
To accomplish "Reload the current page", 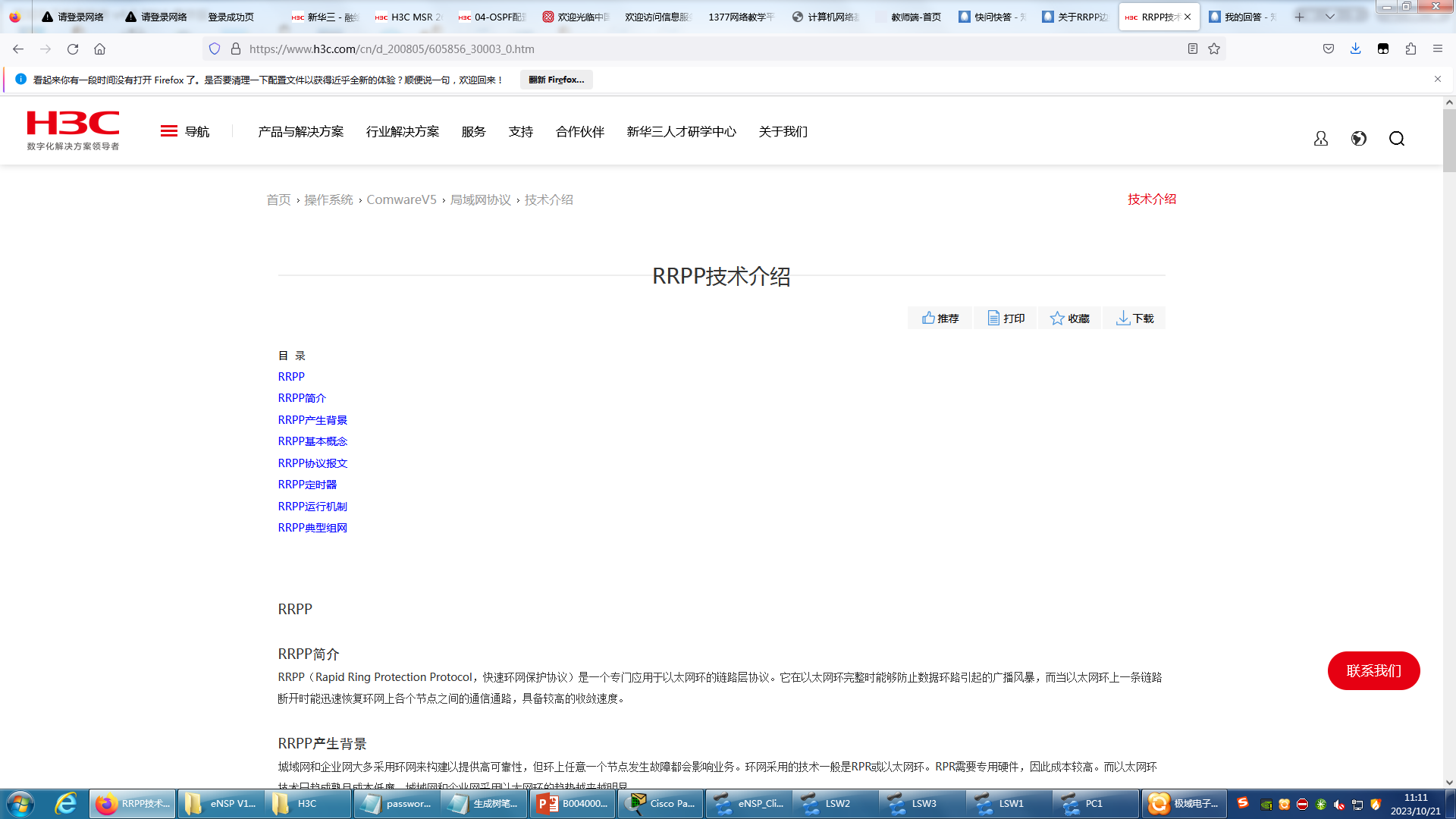I will click(73, 49).
